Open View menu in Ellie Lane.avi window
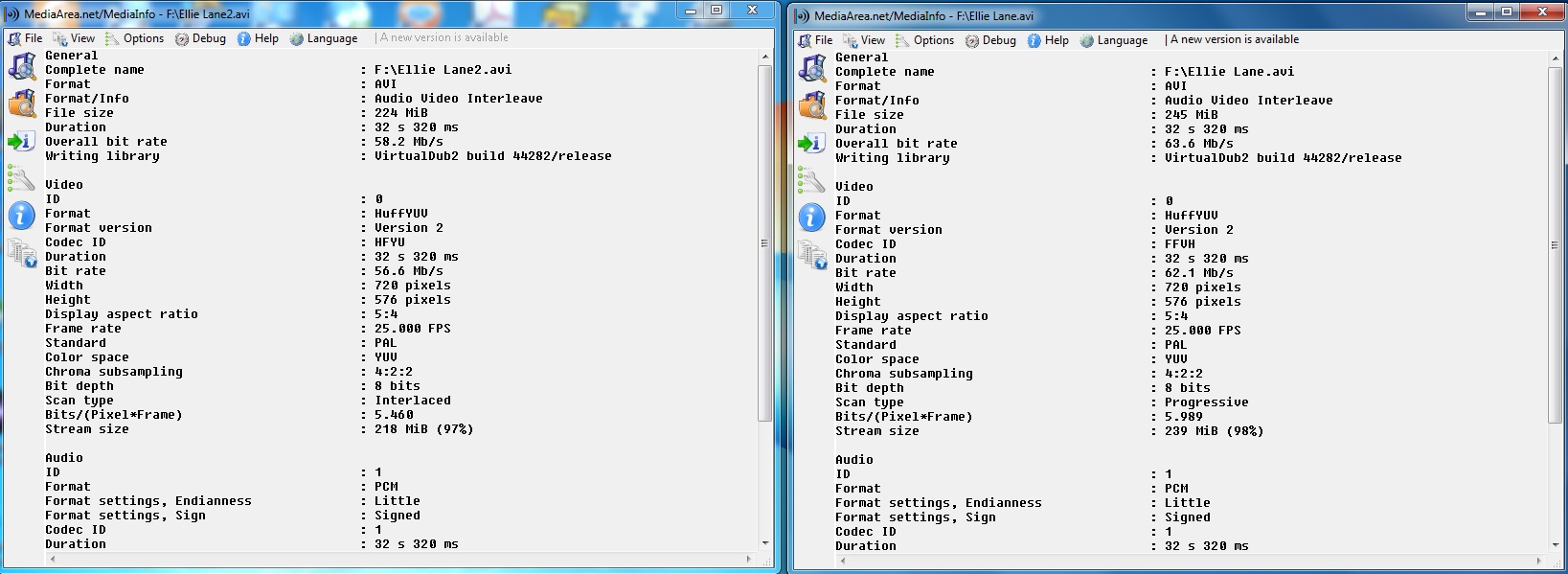1568x574 pixels. tap(865, 40)
